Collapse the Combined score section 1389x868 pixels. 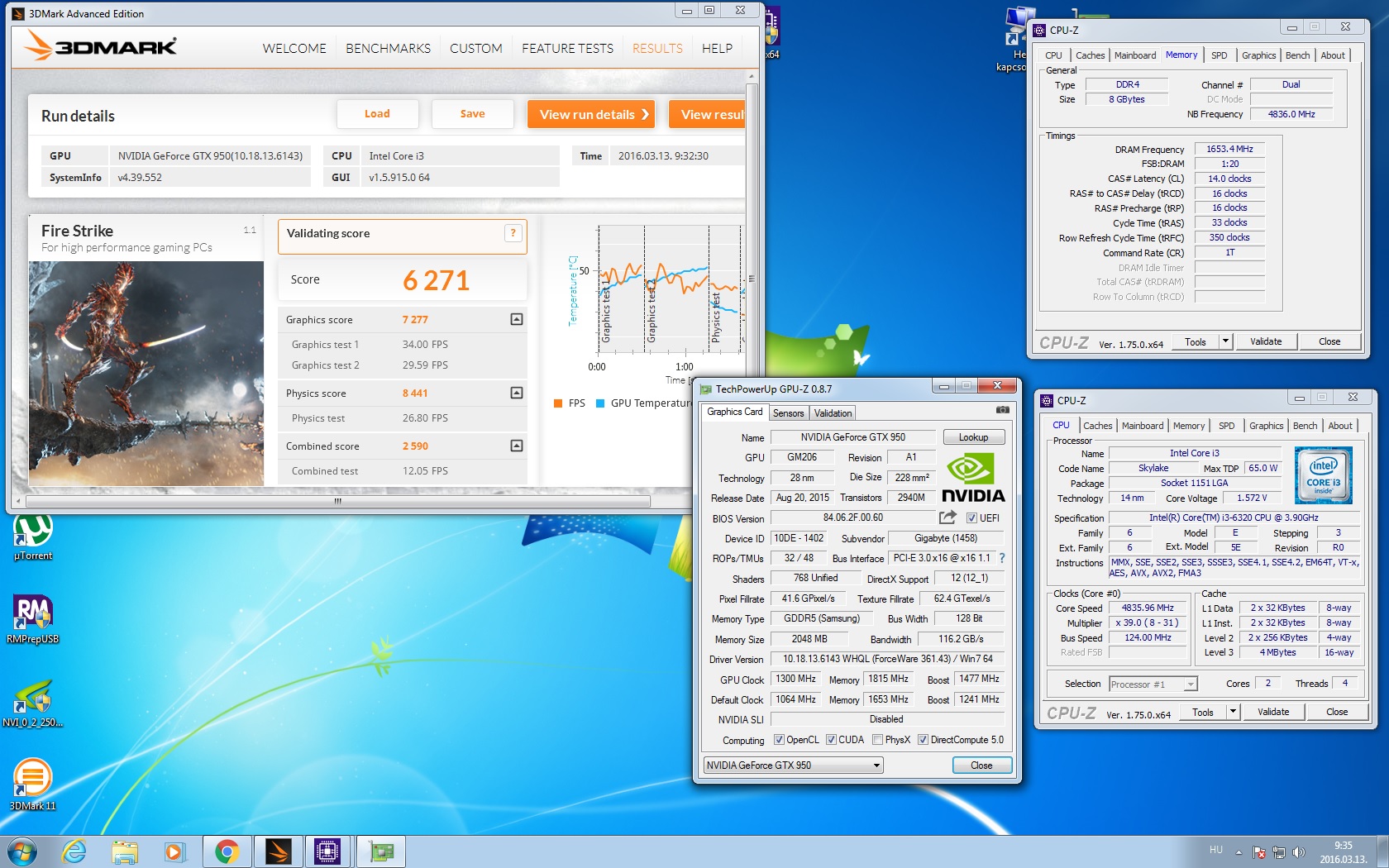pos(517,446)
